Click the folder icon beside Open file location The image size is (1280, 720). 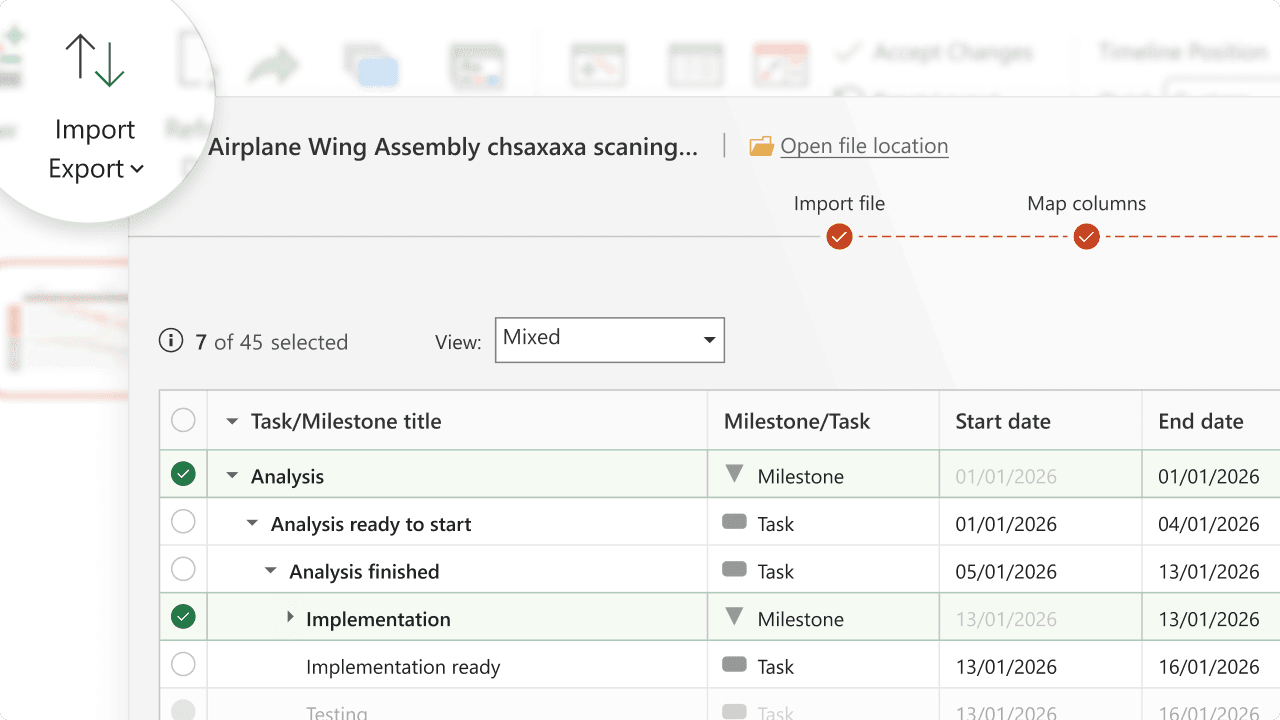click(x=762, y=146)
